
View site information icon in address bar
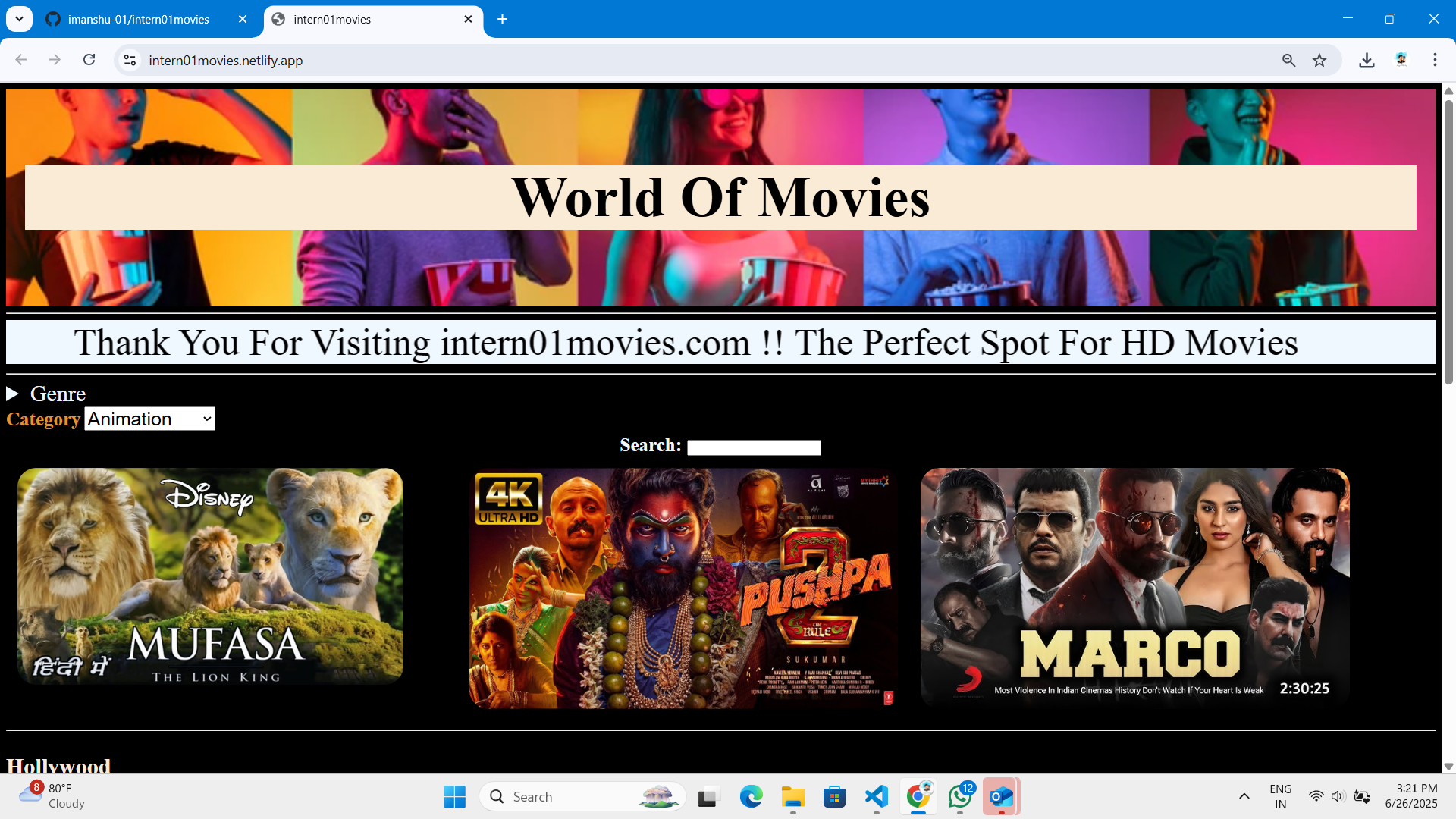(130, 61)
